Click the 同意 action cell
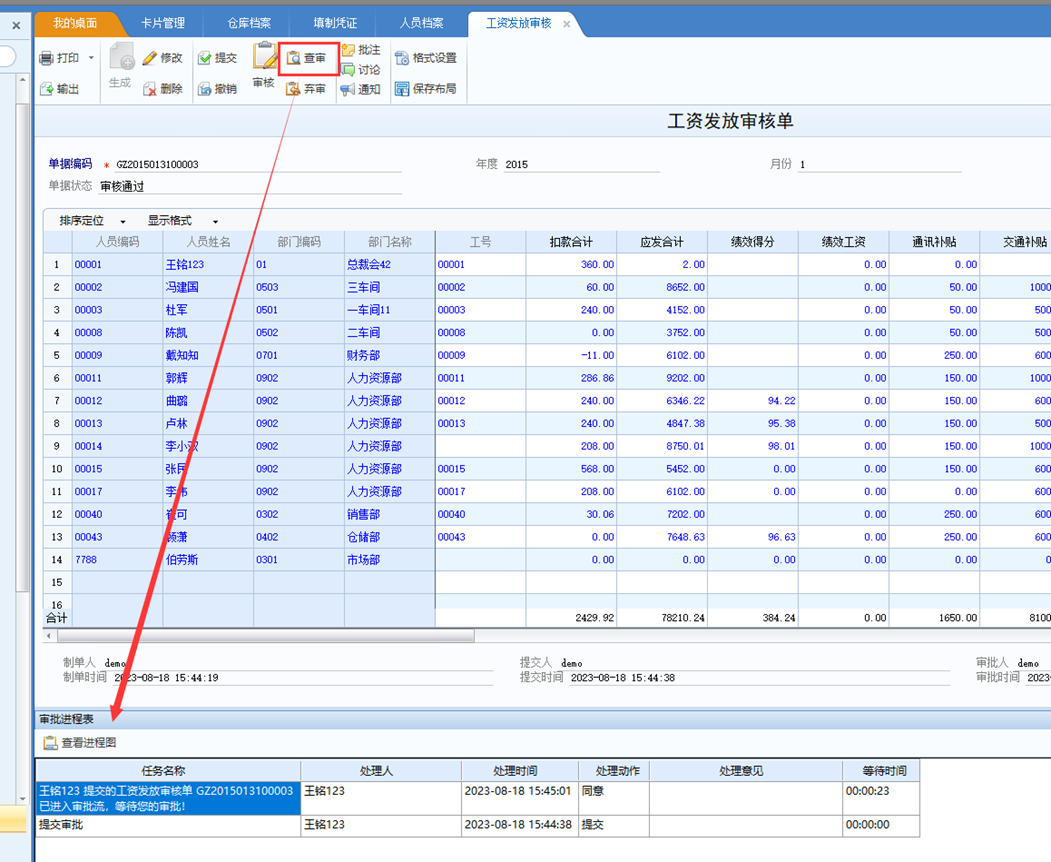Viewport: 1051px width, 862px height. [x=614, y=798]
